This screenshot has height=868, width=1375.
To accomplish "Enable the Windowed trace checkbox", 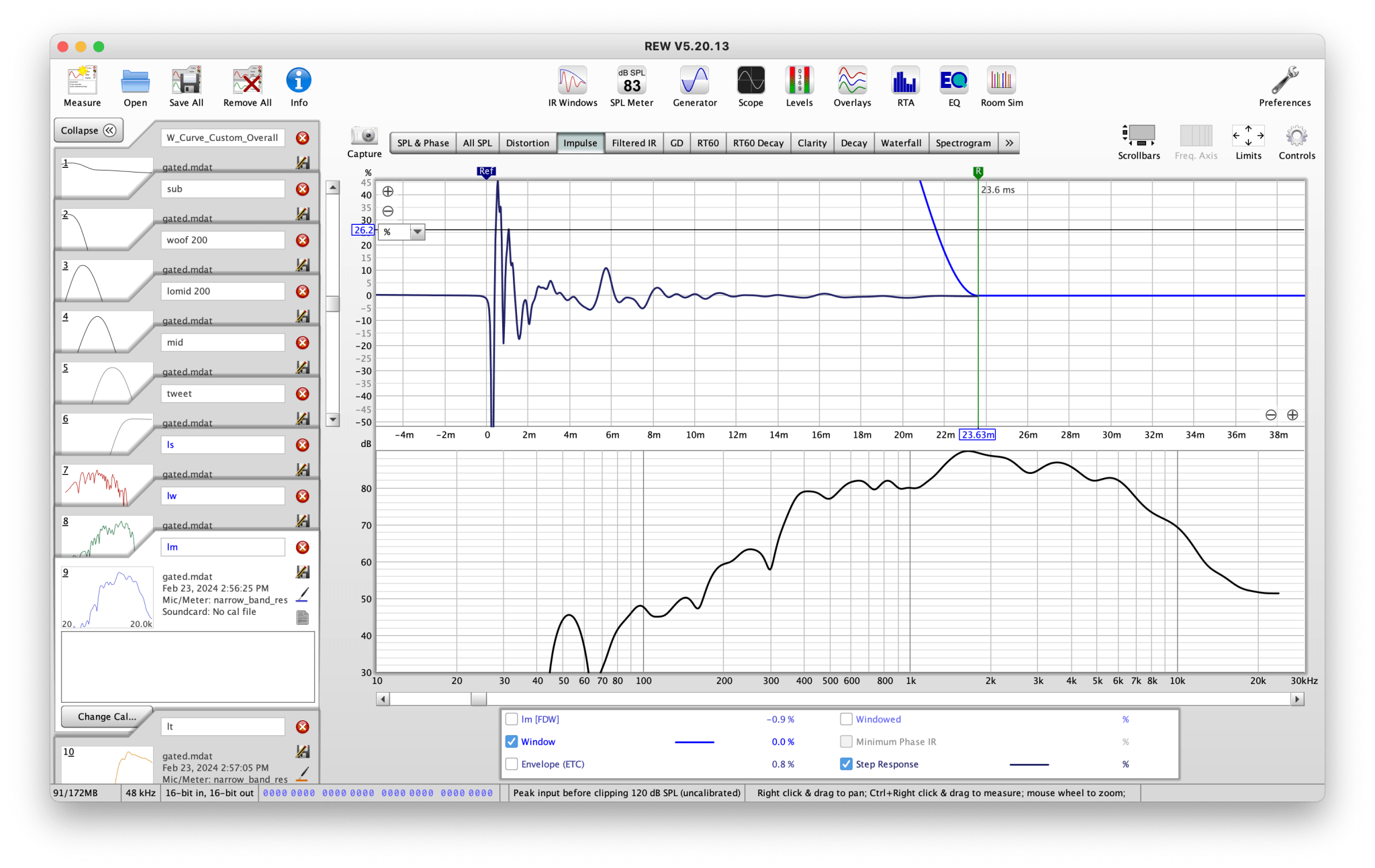I will (846, 719).
